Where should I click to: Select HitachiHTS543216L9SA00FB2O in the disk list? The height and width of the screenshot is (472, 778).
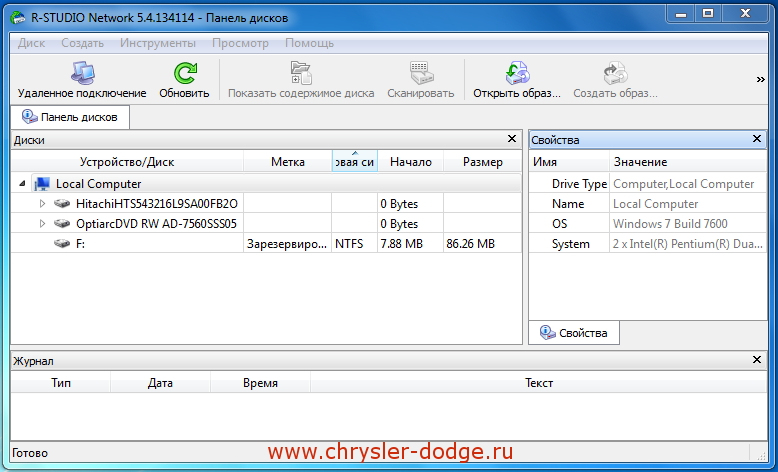click(x=157, y=204)
